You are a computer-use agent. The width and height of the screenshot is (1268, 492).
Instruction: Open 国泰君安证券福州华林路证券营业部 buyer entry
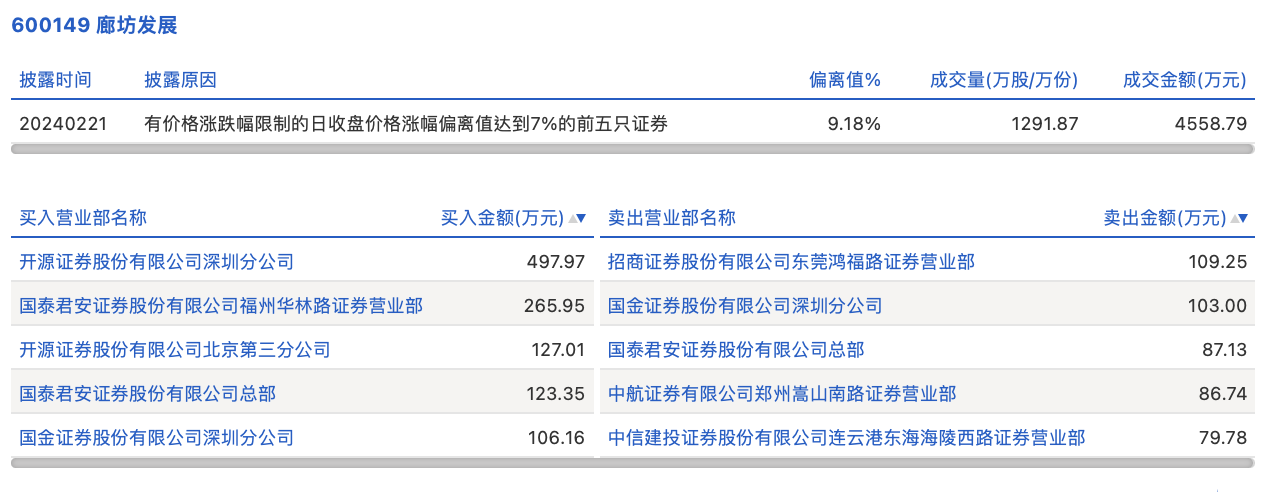pyautogui.click(x=221, y=306)
